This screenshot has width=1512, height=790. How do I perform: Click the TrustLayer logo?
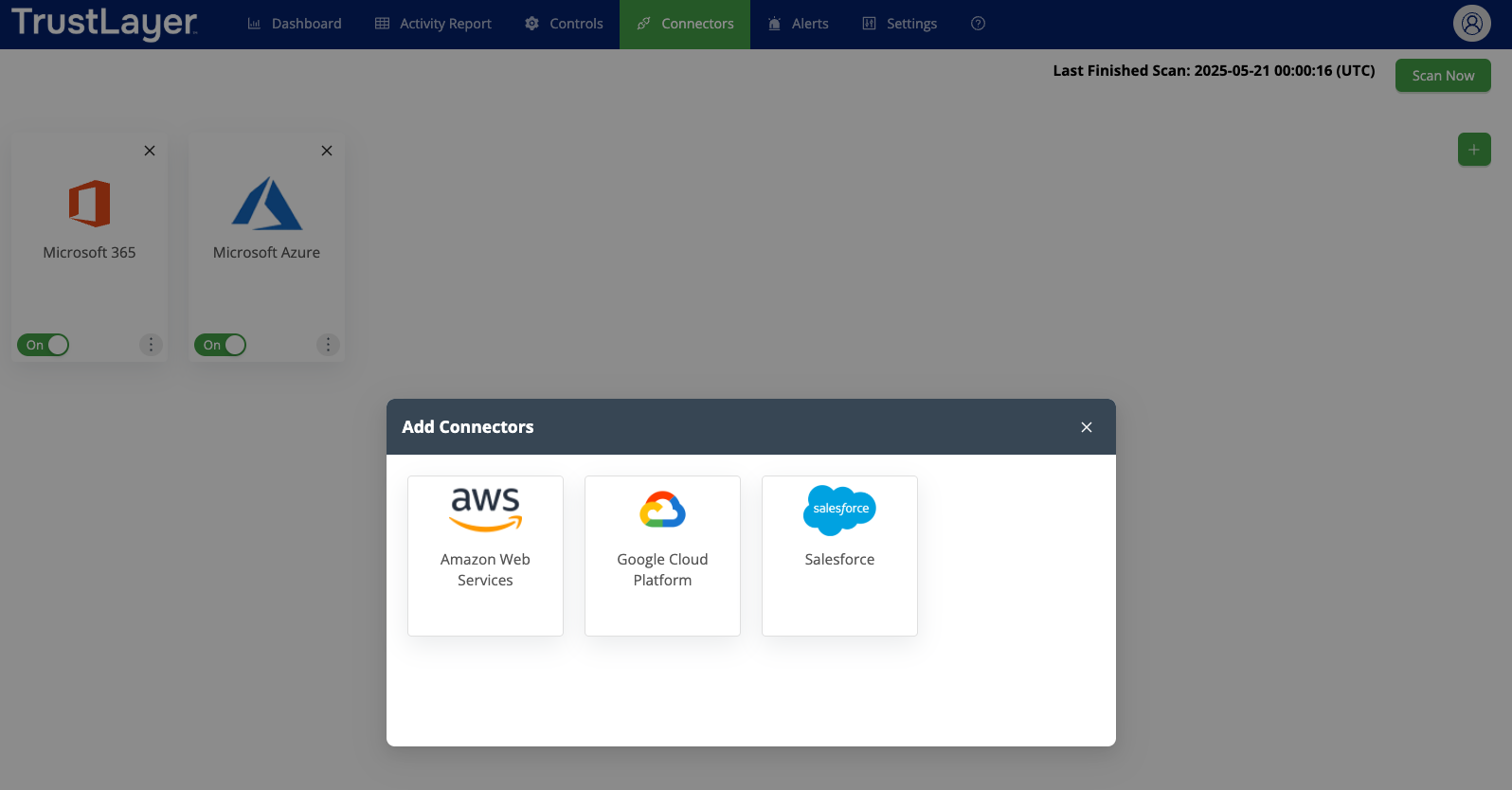tap(104, 23)
